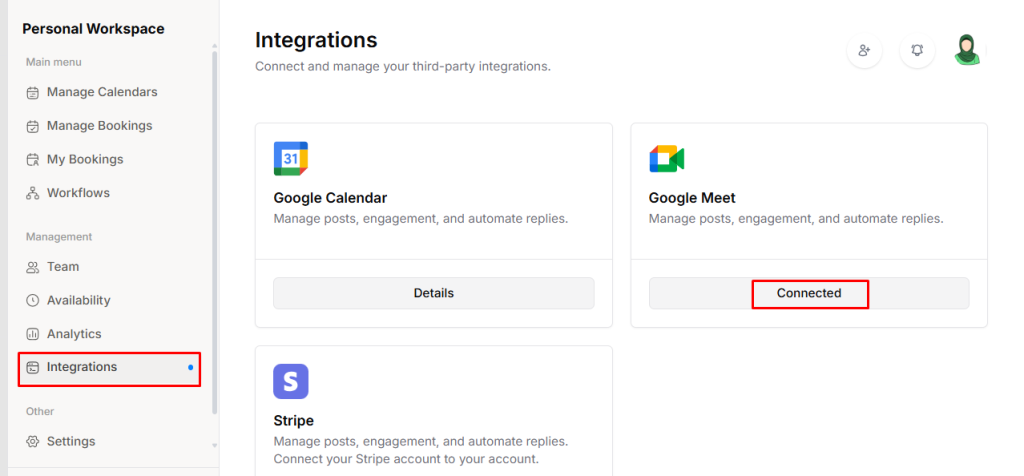
Task: Click the Google Meet camera icon
Action: pos(666,159)
